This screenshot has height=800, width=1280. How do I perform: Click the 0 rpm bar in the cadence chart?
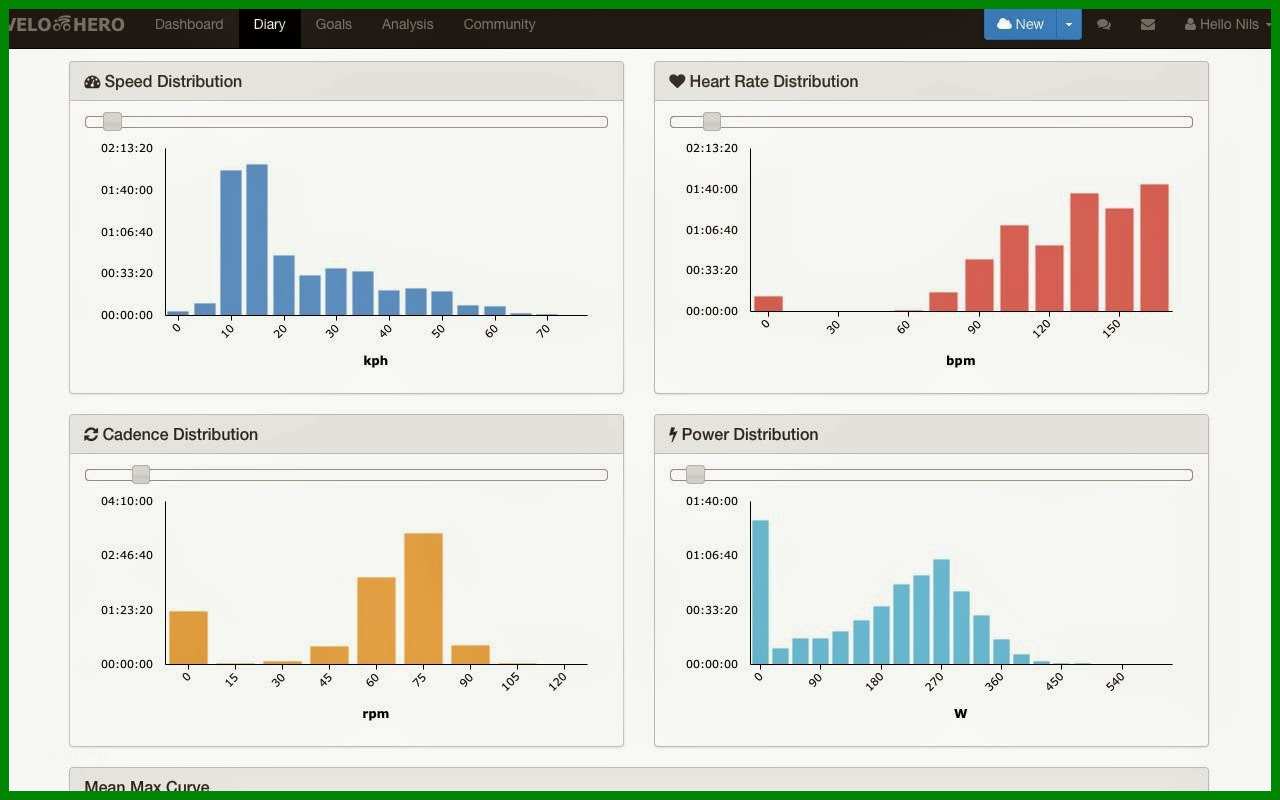point(188,637)
